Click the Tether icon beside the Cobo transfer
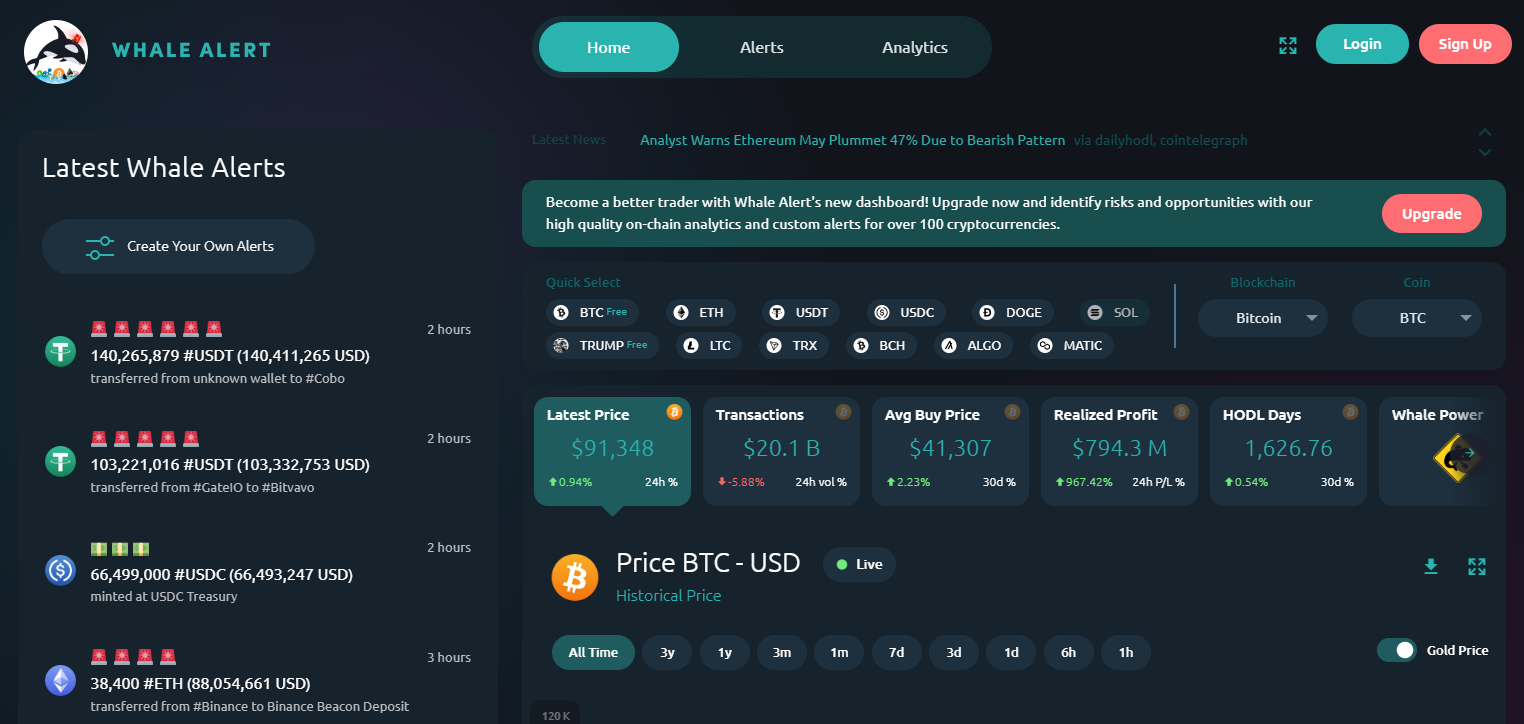This screenshot has height=724, width=1524. tap(61, 351)
